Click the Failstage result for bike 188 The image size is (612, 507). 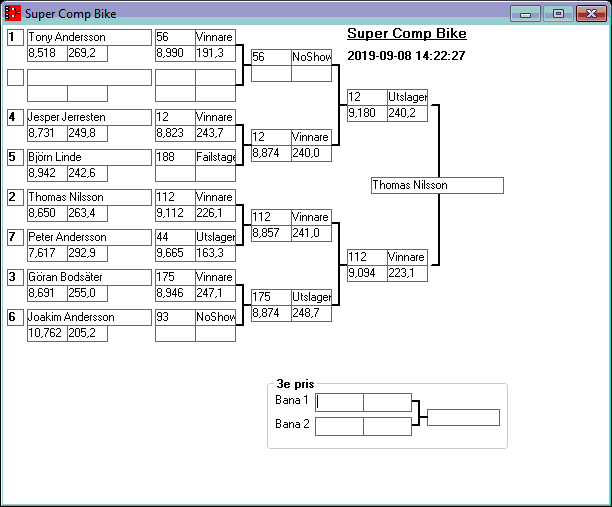pyautogui.click(x=215, y=157)
